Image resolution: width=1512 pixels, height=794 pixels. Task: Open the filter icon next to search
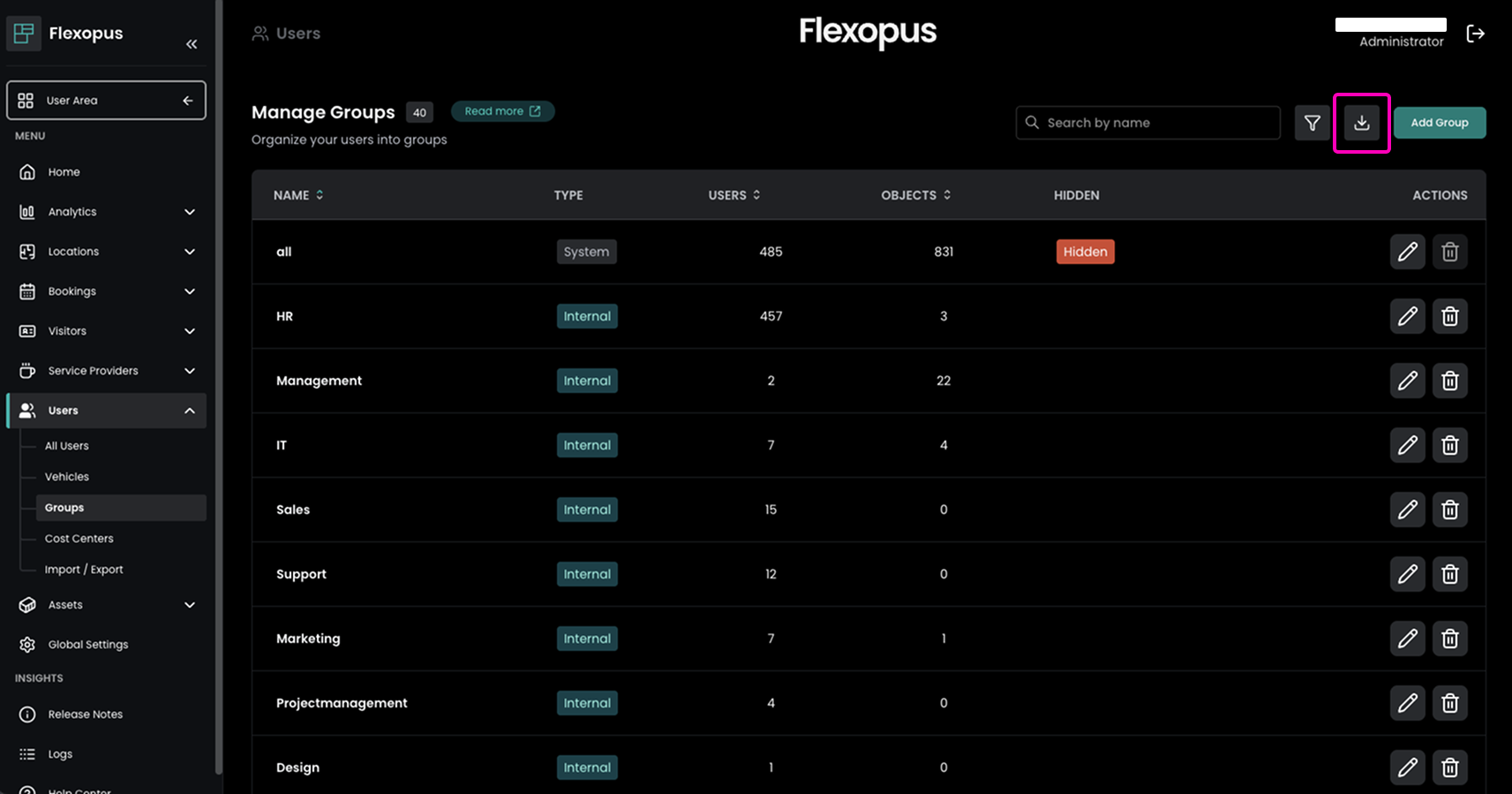[x=1312, y=123]
